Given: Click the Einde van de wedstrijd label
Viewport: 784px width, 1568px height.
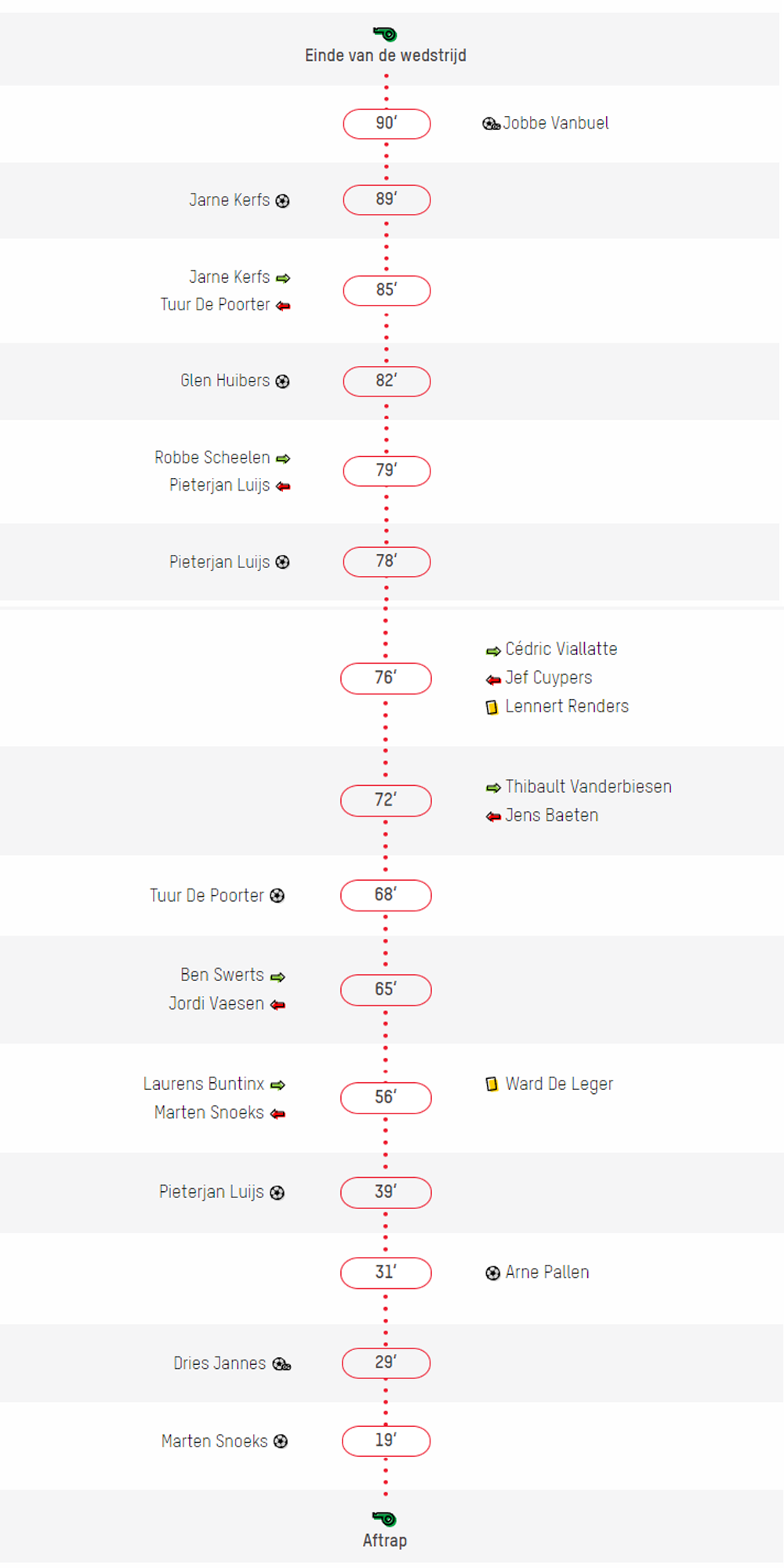Looking at the screenshot, I should tap(386, 56).
